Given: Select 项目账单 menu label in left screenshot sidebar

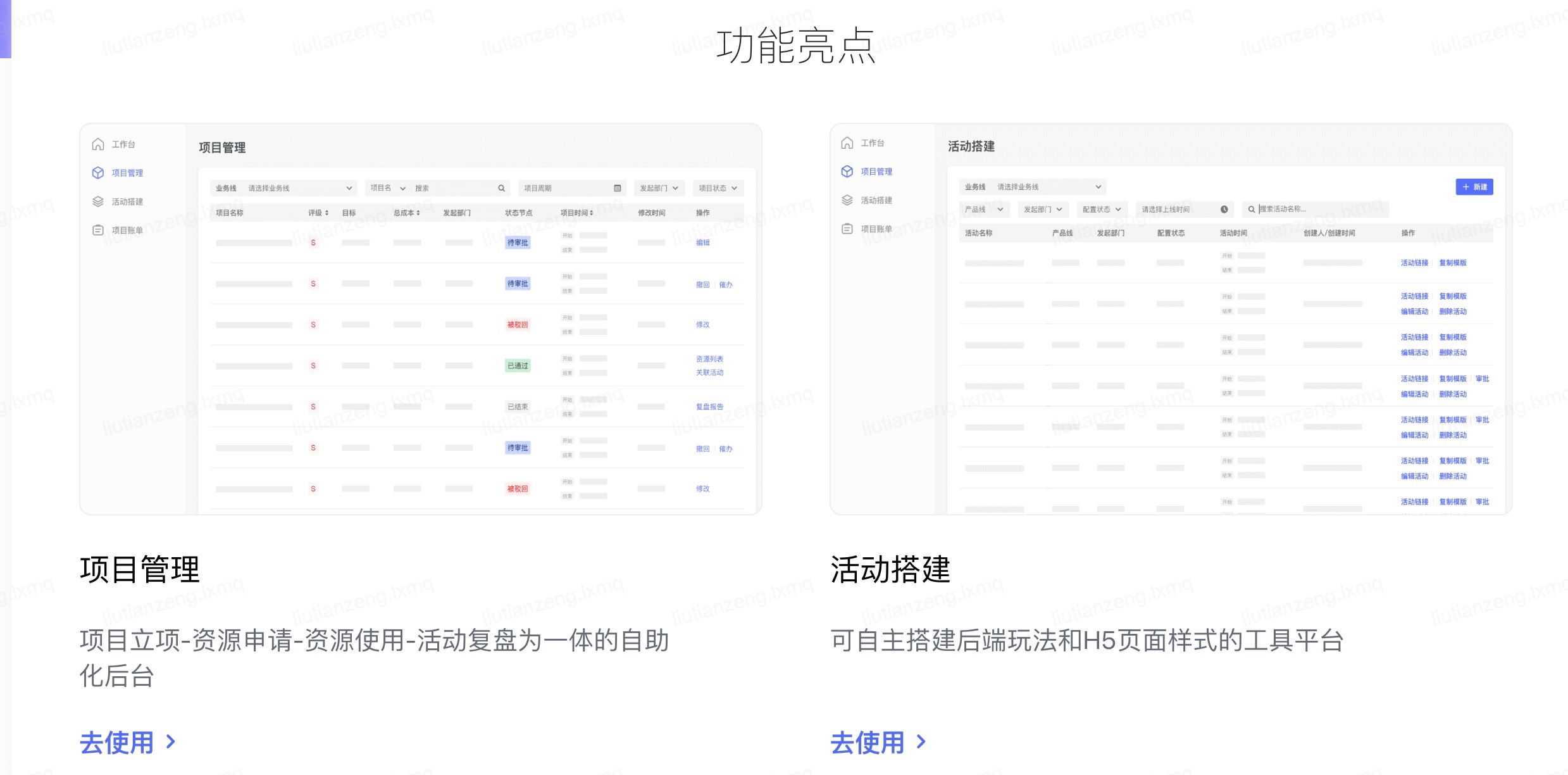Looking at the screenshot, I should click(127, 230).
